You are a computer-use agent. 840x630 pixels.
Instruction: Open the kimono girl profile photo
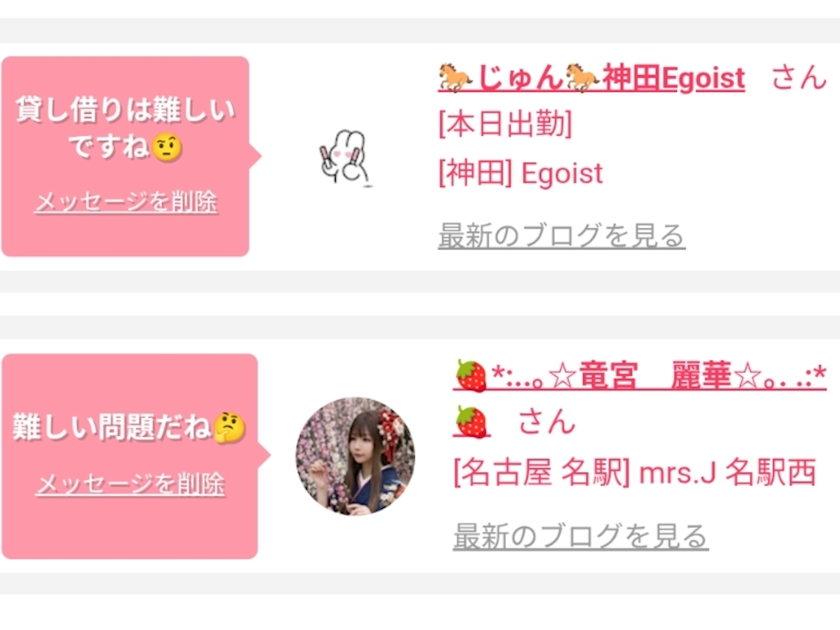coord(355,456)
